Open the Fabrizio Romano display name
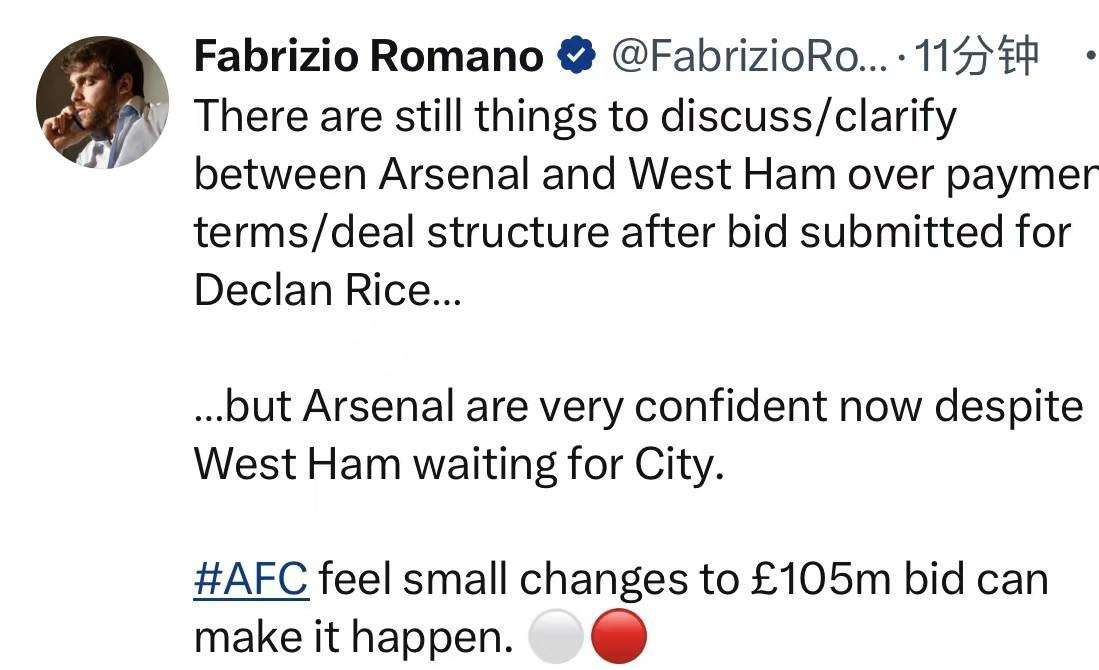The image size is (1099, 670). (368, 56)
